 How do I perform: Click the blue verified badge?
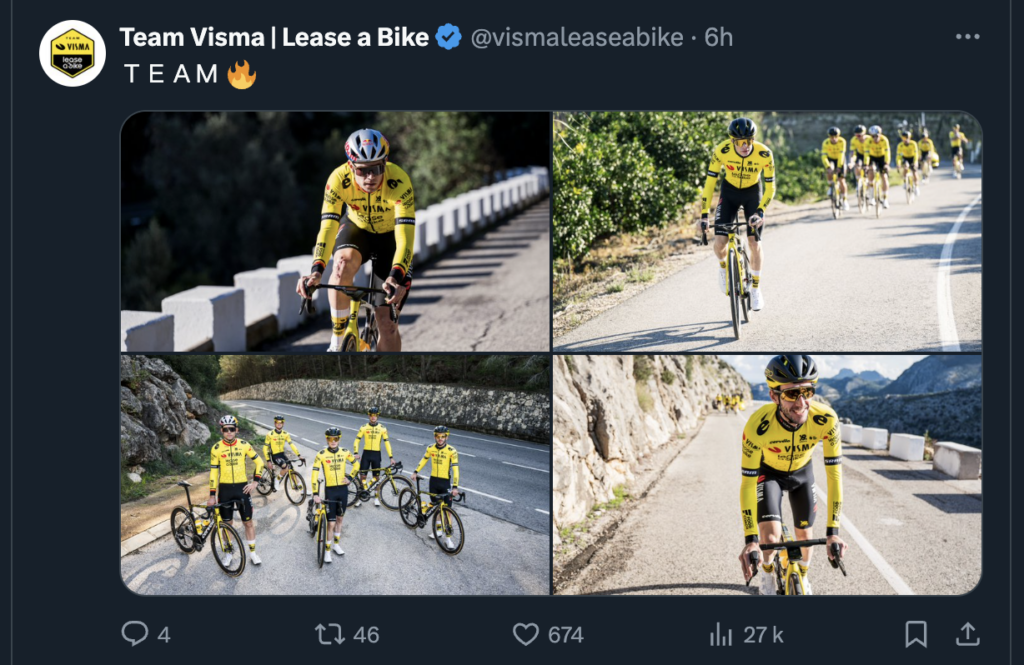click(448, 38)
